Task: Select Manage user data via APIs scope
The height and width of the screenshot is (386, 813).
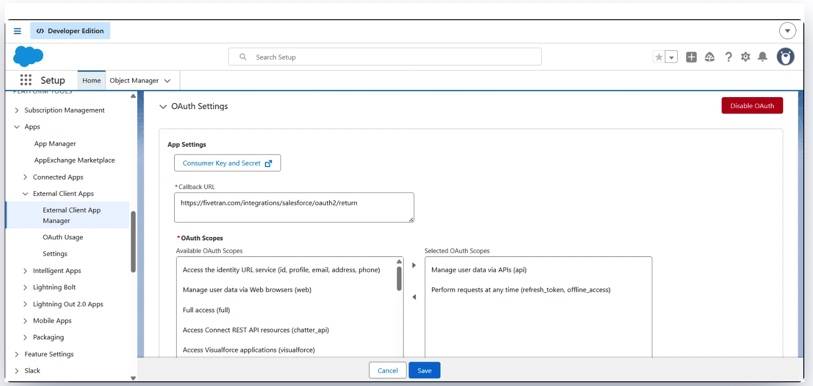Action: click(x=479, y=270)
